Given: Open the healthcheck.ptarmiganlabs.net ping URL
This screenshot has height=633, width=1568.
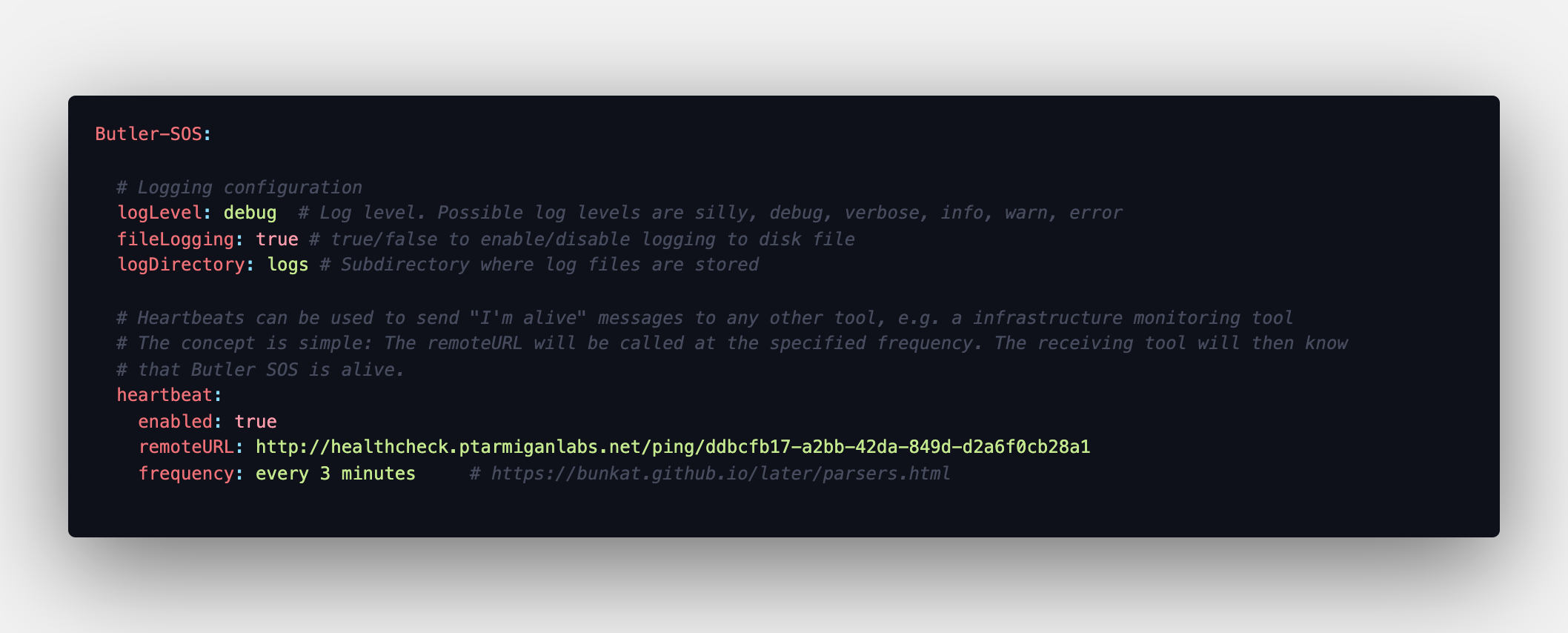Looking at the screenshot, I should 673,447.
